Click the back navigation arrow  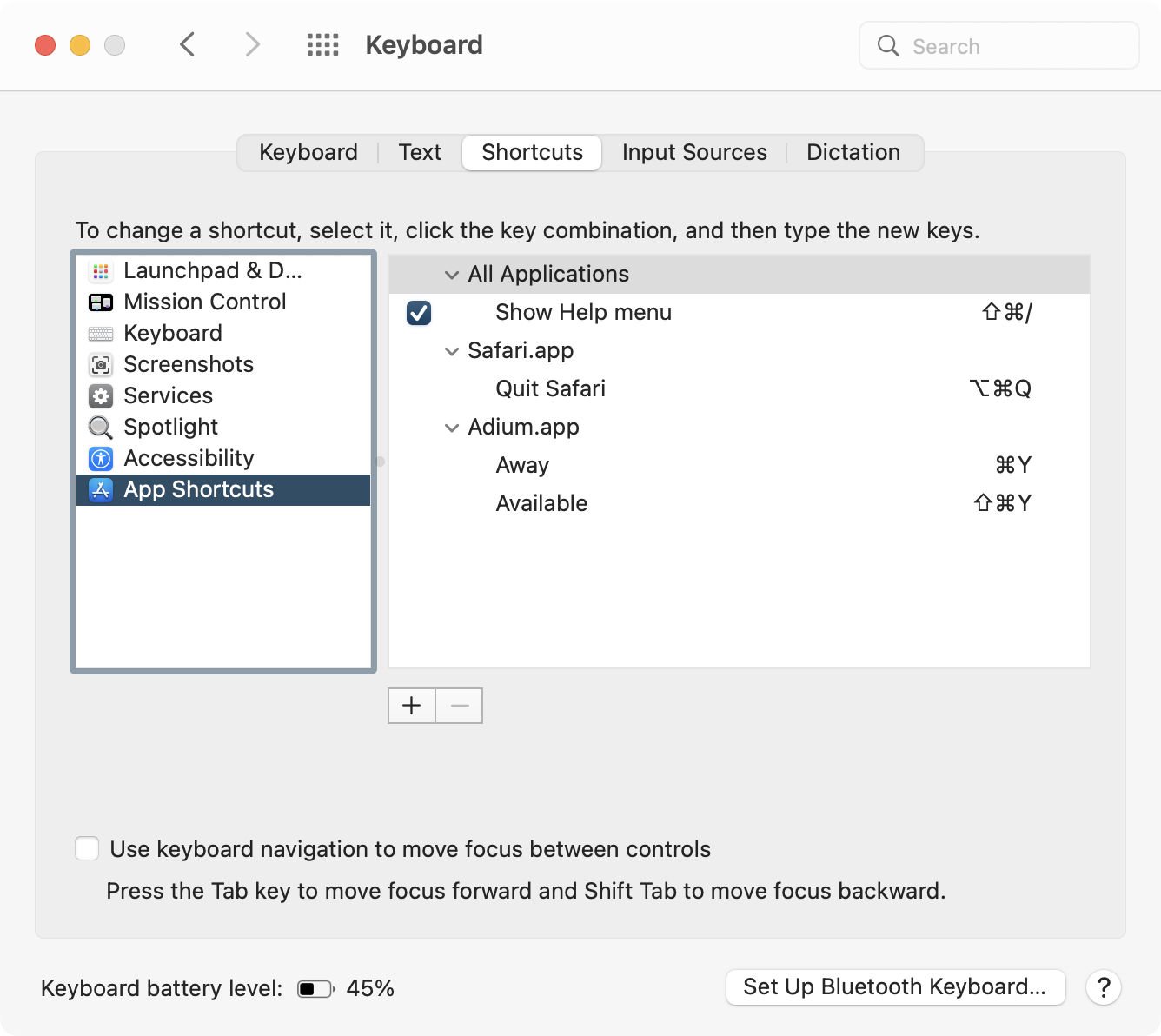click(188, 45)
